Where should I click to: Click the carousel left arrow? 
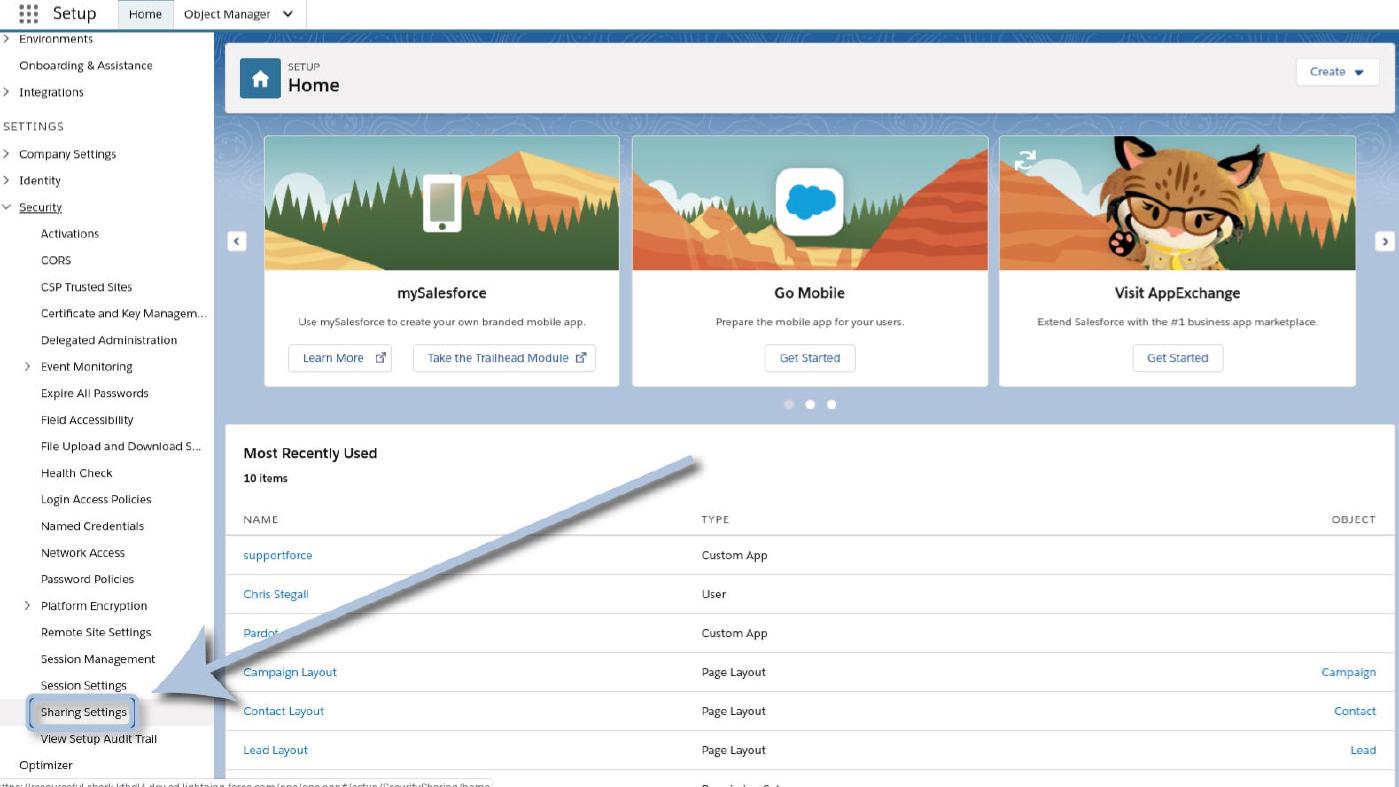coord(237,241)
